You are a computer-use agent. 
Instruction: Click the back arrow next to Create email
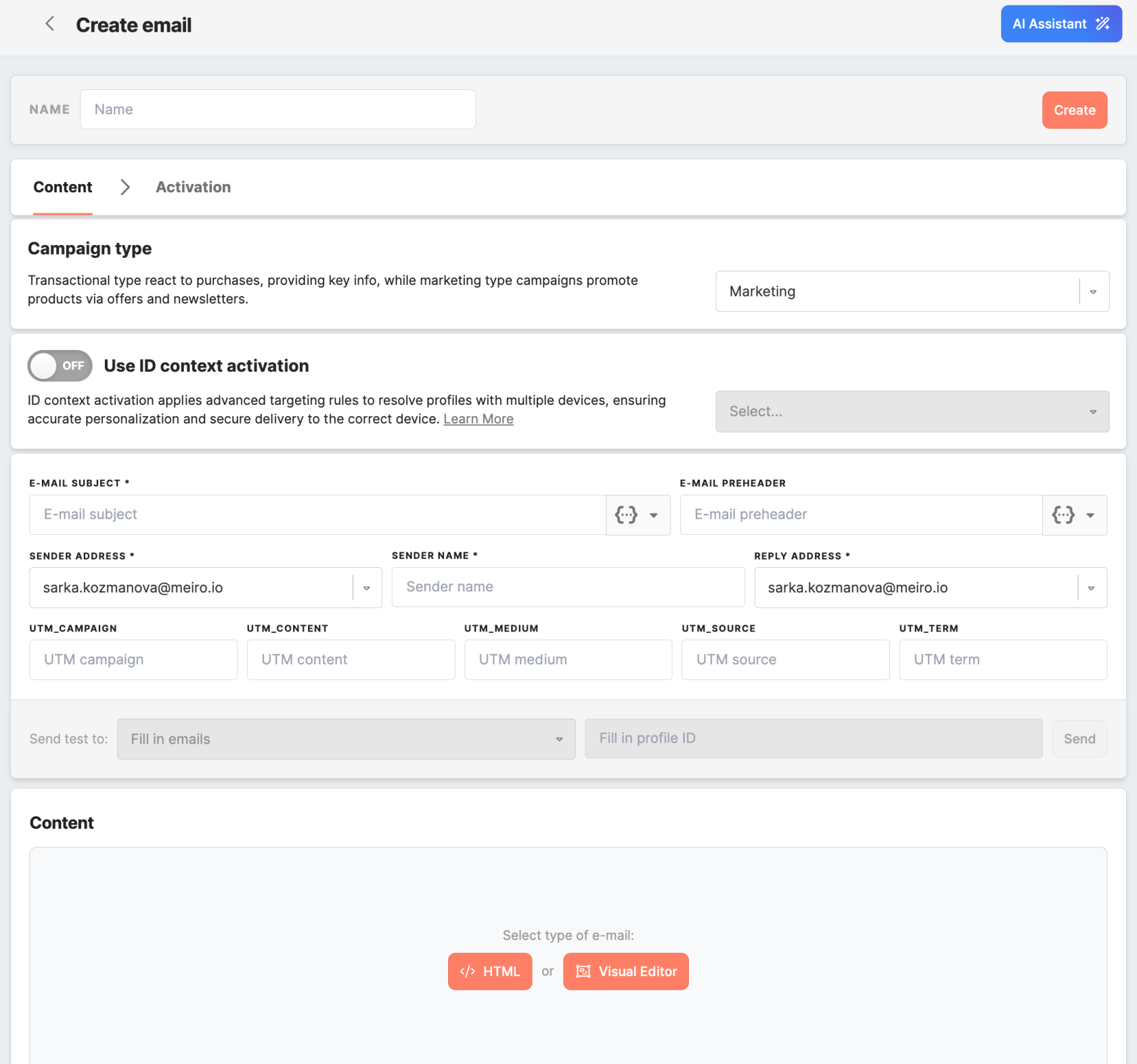[x=49, y=24]
